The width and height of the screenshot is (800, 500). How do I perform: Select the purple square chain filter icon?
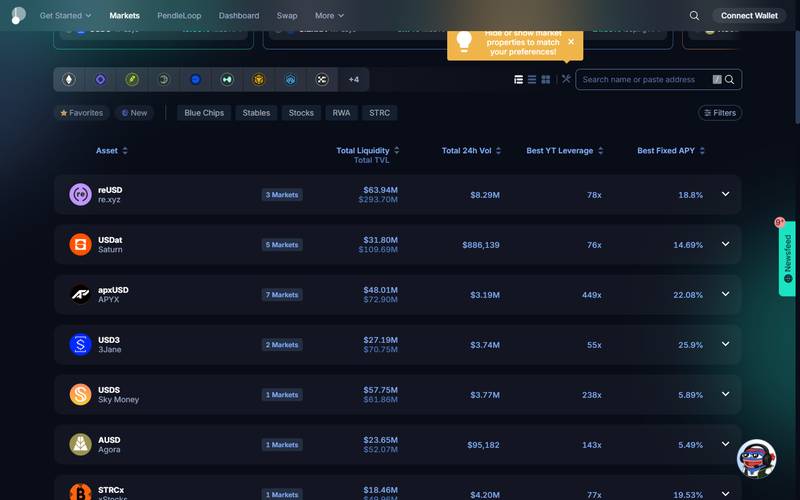[x=101, y=80]
